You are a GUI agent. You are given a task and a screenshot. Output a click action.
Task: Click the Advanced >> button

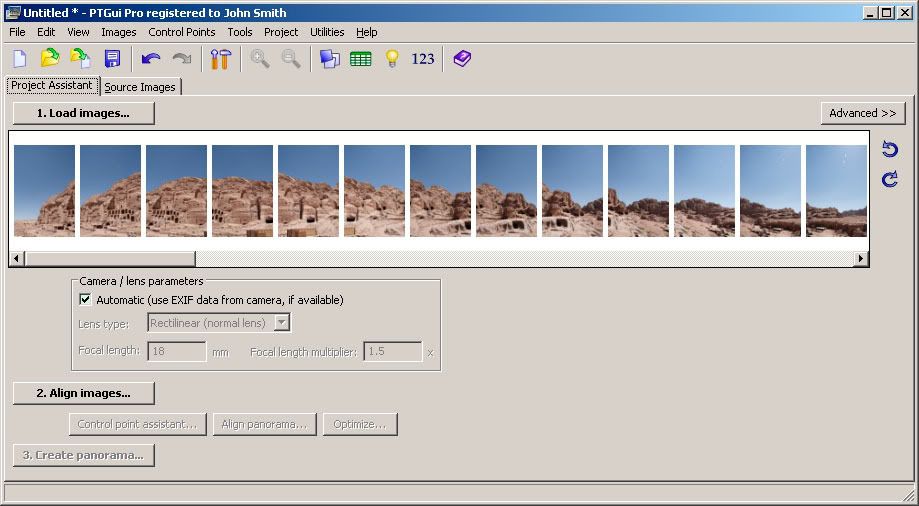tap(863, 113)
